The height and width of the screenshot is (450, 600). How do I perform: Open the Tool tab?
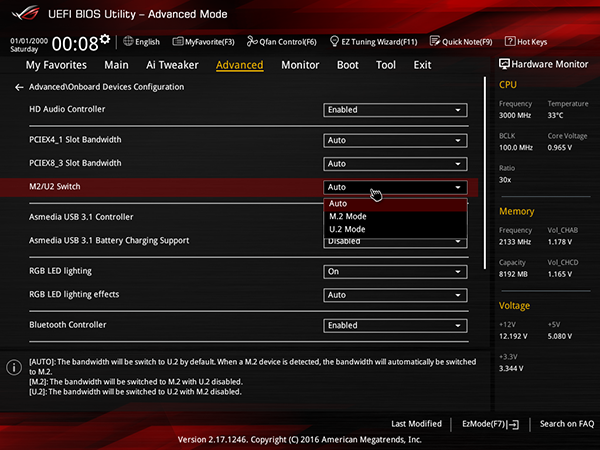386,65
